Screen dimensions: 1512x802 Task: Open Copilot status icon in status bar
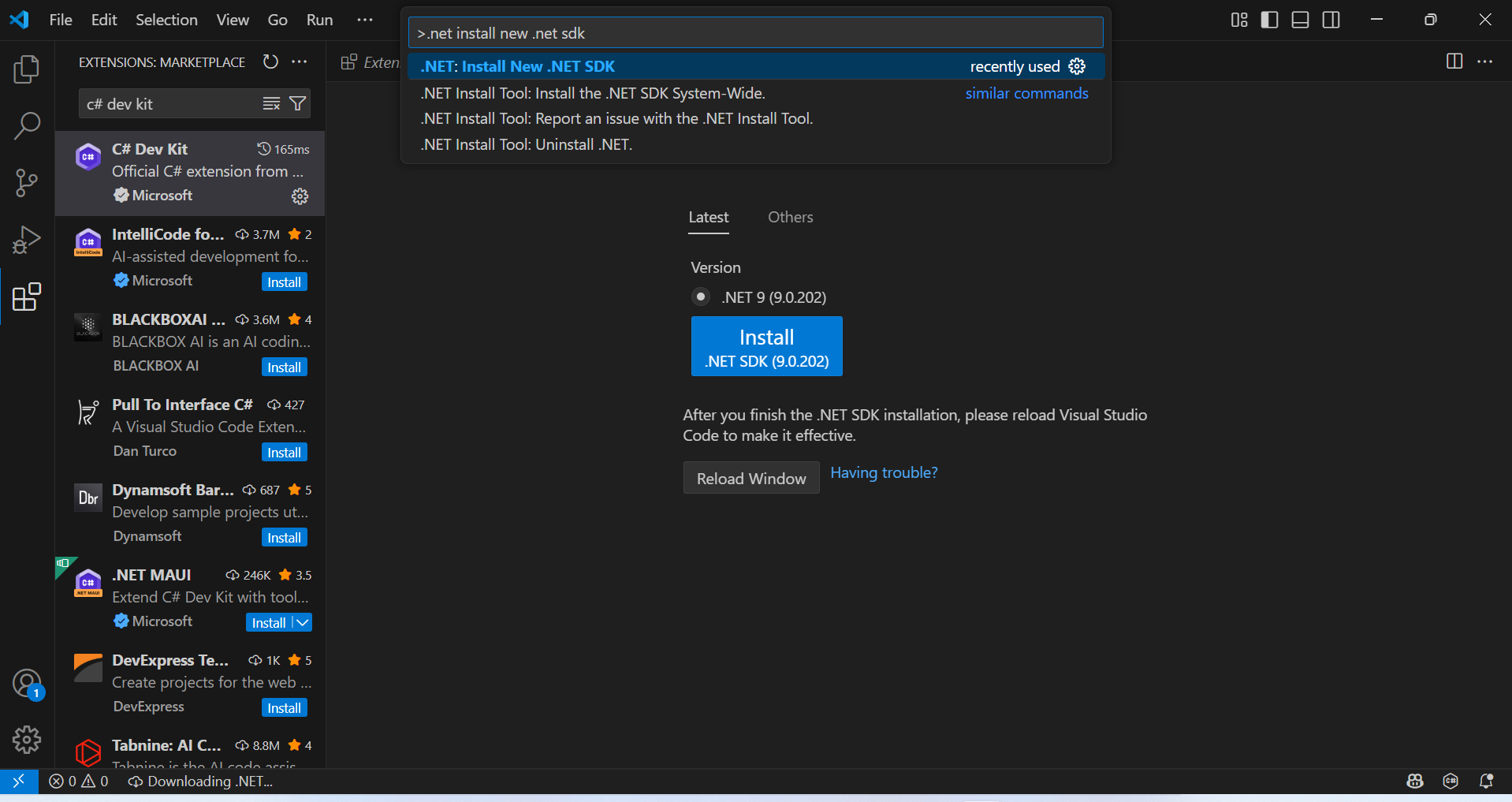(1415, 781)
